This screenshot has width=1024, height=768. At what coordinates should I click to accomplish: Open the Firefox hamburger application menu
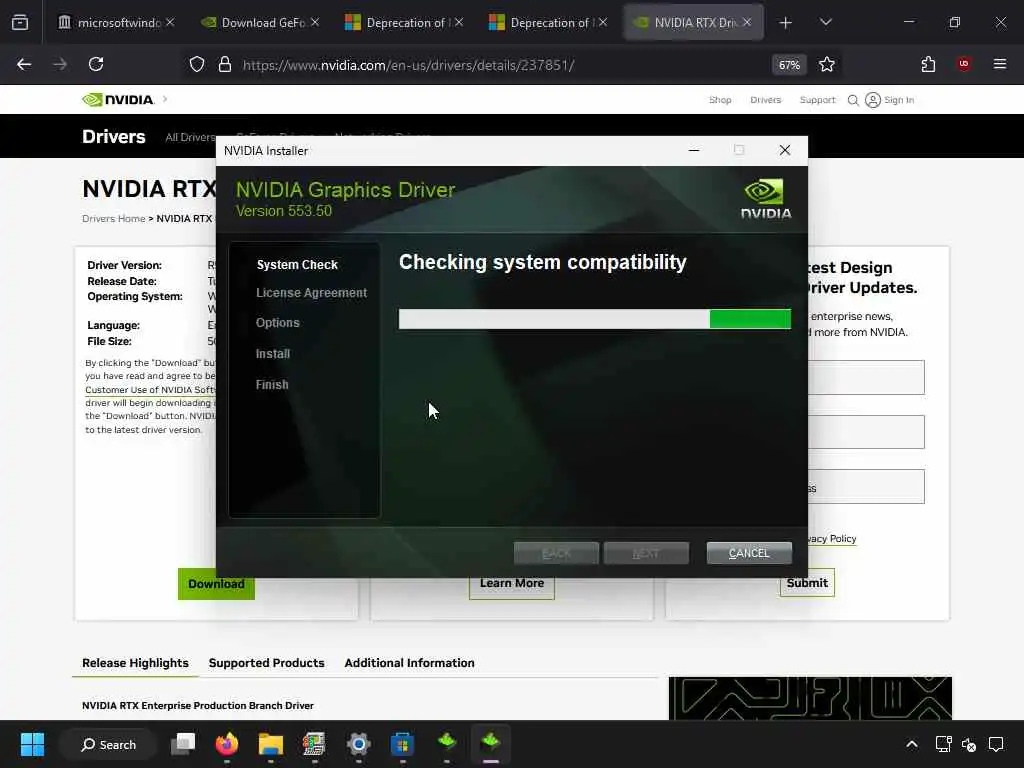tap(1000, 64)
